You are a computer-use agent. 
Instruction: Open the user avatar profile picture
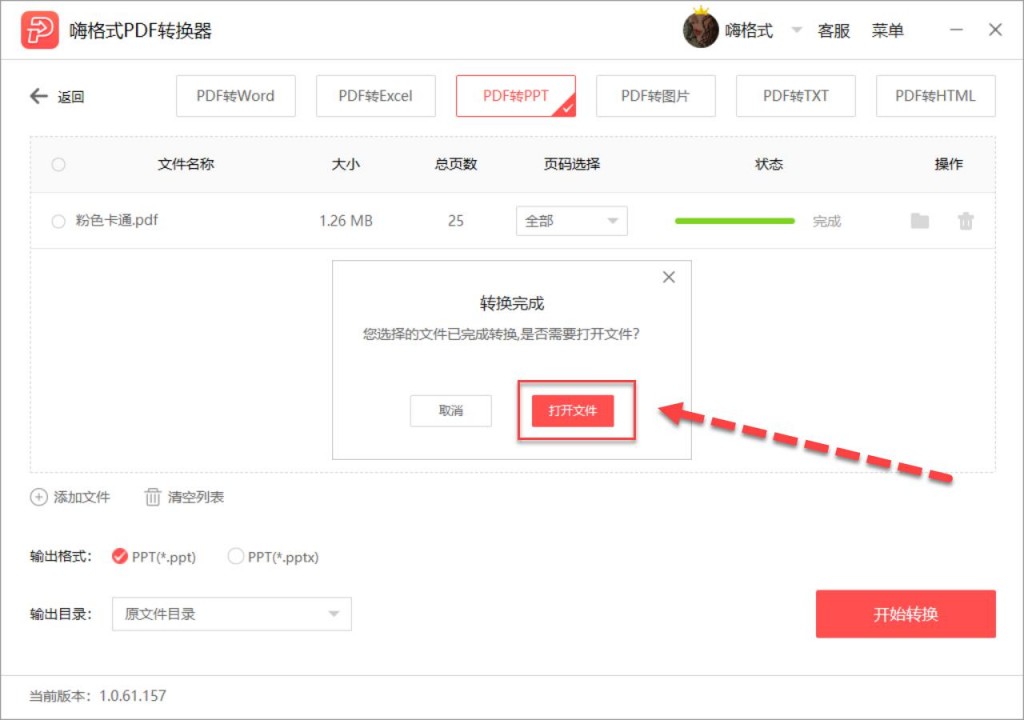tap(700, 29)
